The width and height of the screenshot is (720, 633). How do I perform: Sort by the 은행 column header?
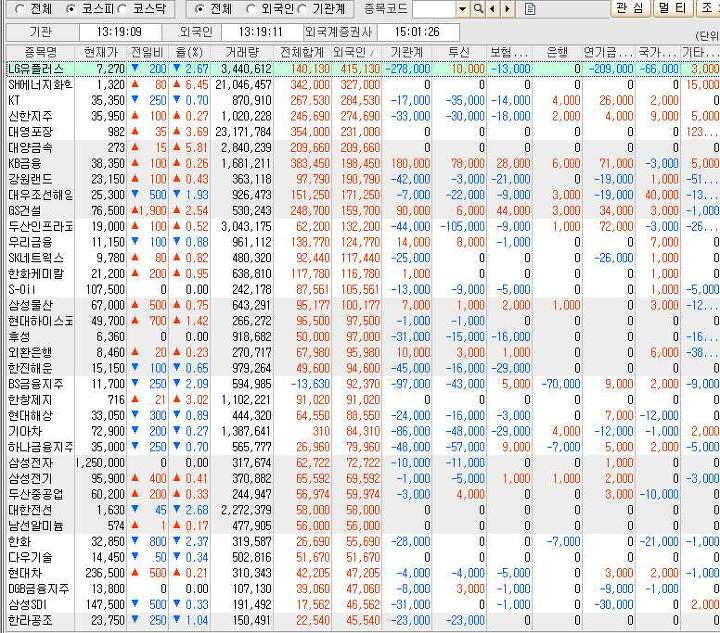(x=557, y=52)
